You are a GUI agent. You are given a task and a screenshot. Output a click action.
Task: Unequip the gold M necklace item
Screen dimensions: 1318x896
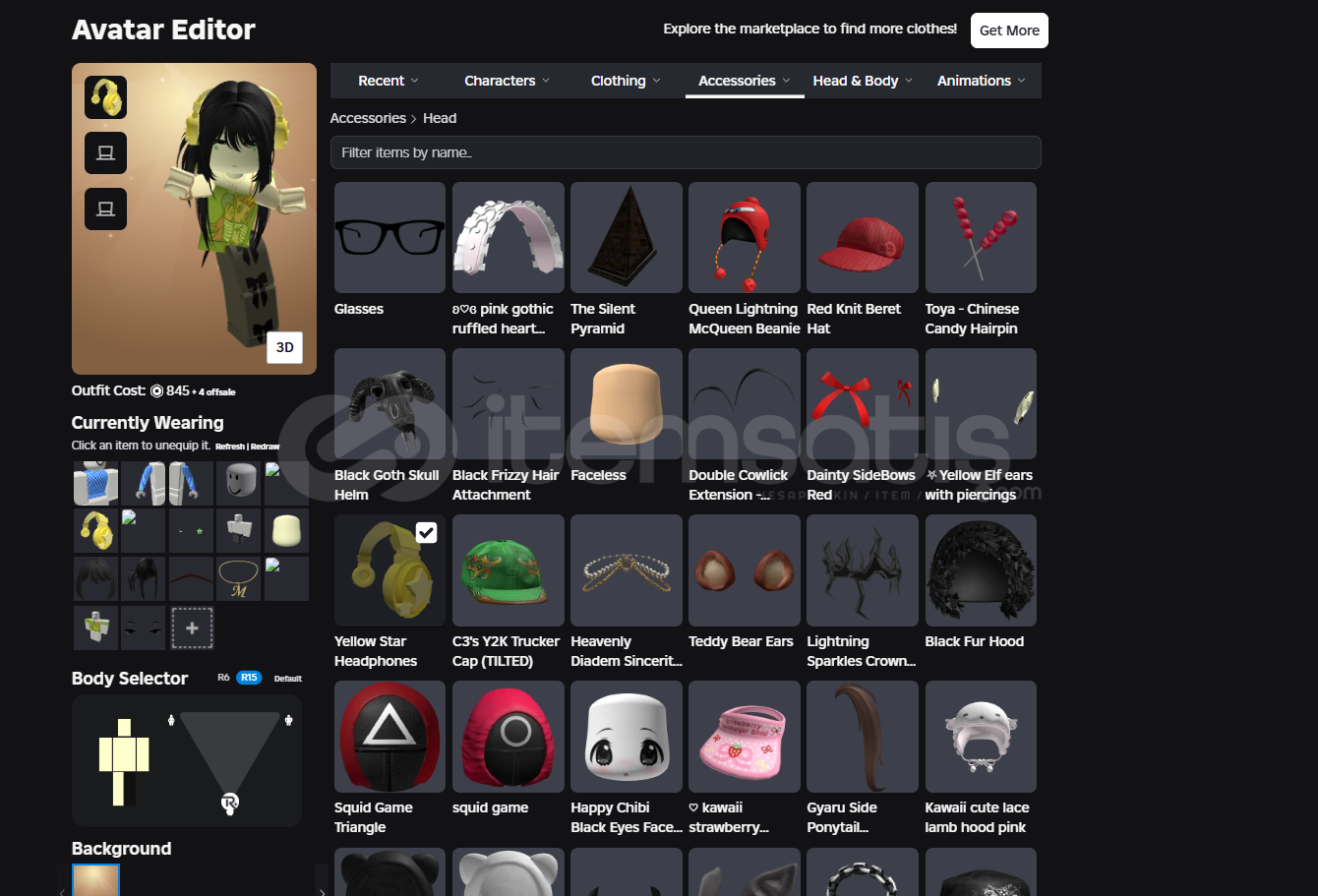coord(239,579)
